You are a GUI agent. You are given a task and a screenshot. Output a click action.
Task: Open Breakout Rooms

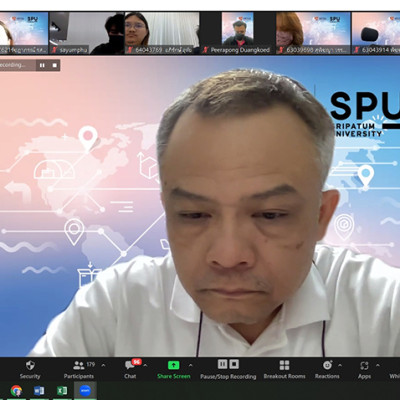coord(284,365)
